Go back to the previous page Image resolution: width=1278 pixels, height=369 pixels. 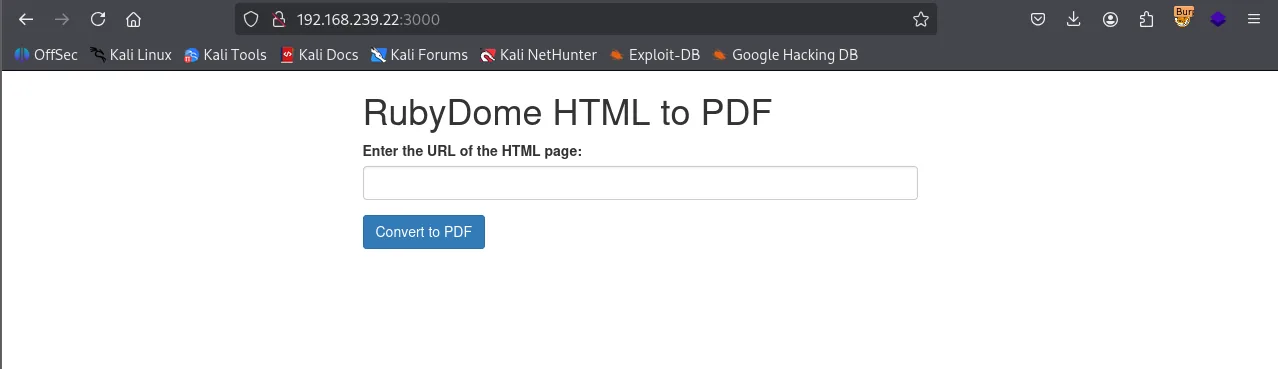[x=27, y=19]
